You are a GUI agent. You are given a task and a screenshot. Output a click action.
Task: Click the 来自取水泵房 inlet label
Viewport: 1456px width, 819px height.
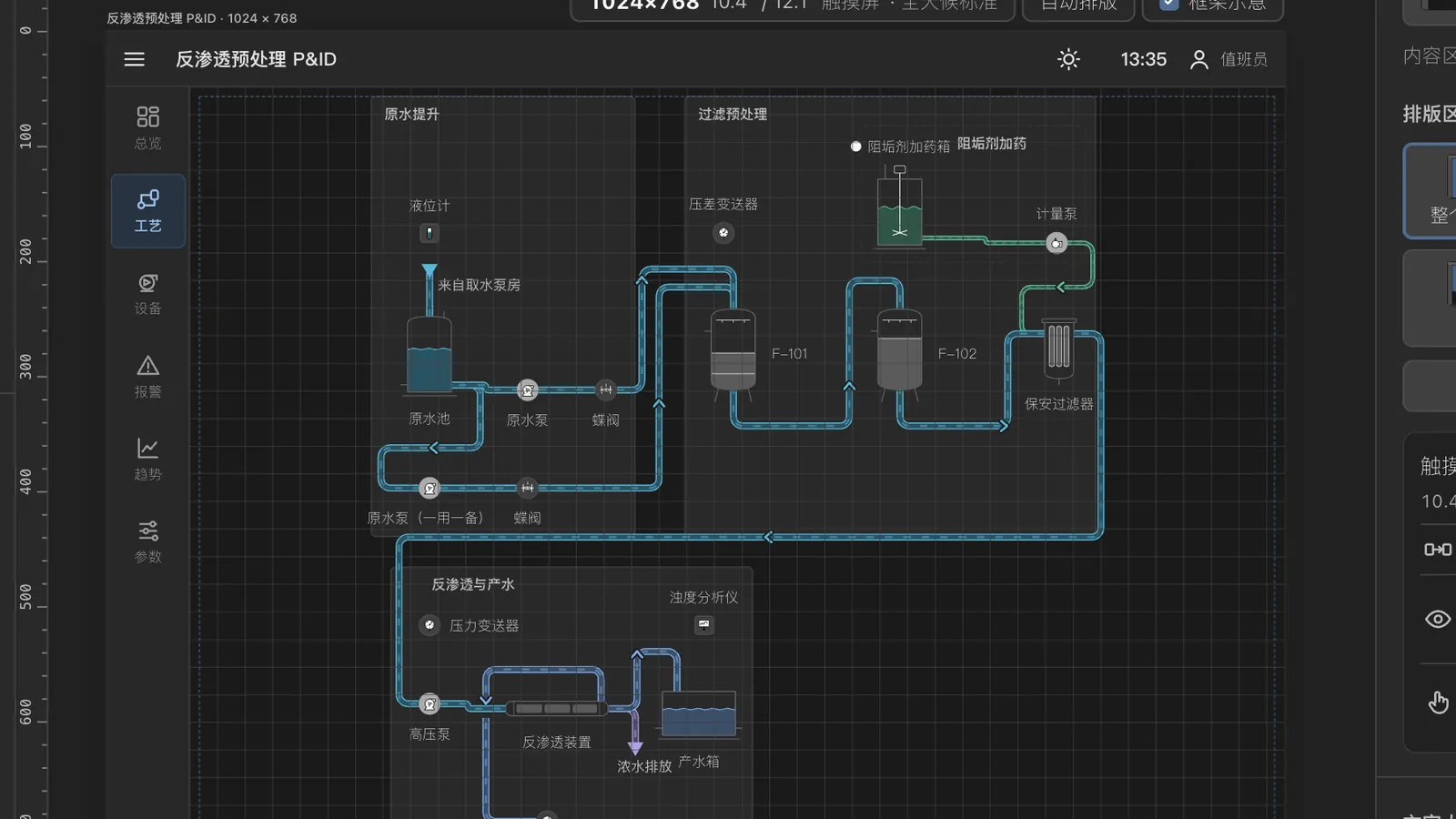(x=479, y=285)
